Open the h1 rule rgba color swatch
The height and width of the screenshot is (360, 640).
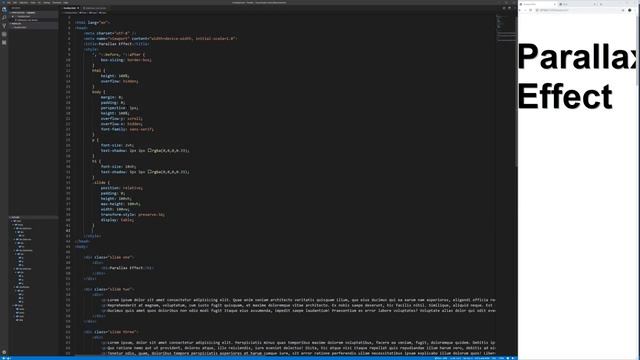[150, 172]
